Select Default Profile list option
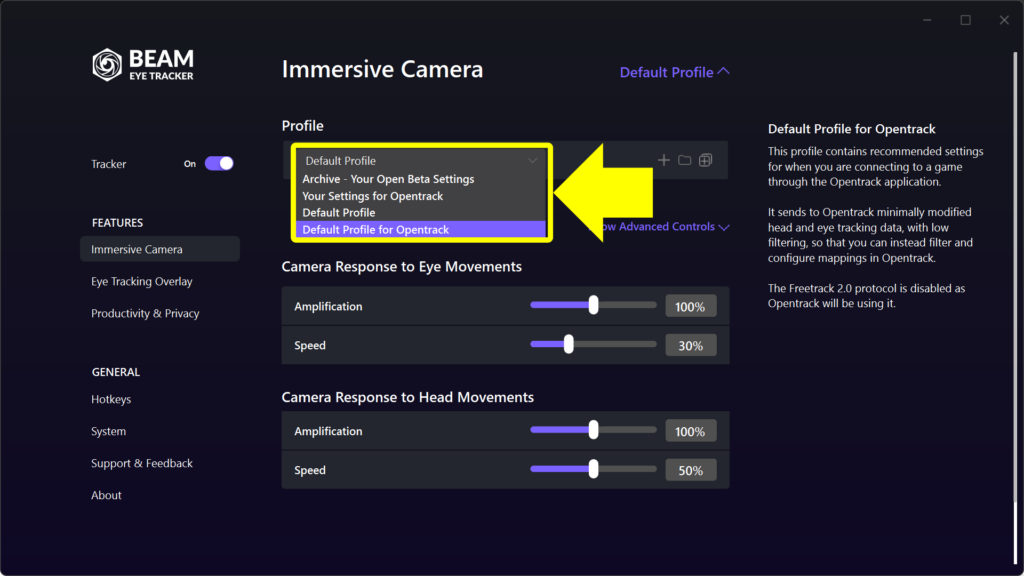This screenshot has width=1024, height=576. tap(421, 213)
